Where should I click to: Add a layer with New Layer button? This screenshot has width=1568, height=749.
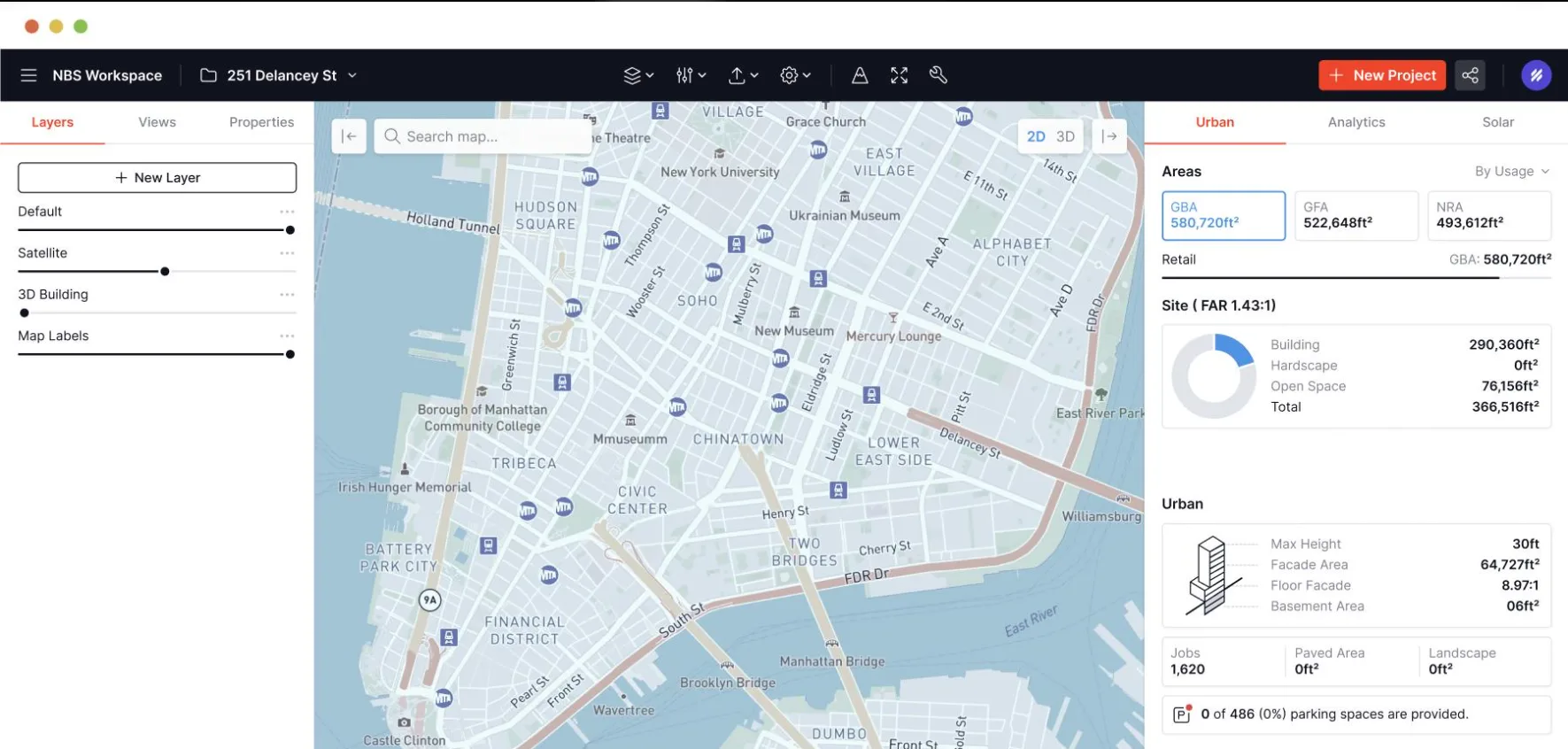(x=158, y=177)
